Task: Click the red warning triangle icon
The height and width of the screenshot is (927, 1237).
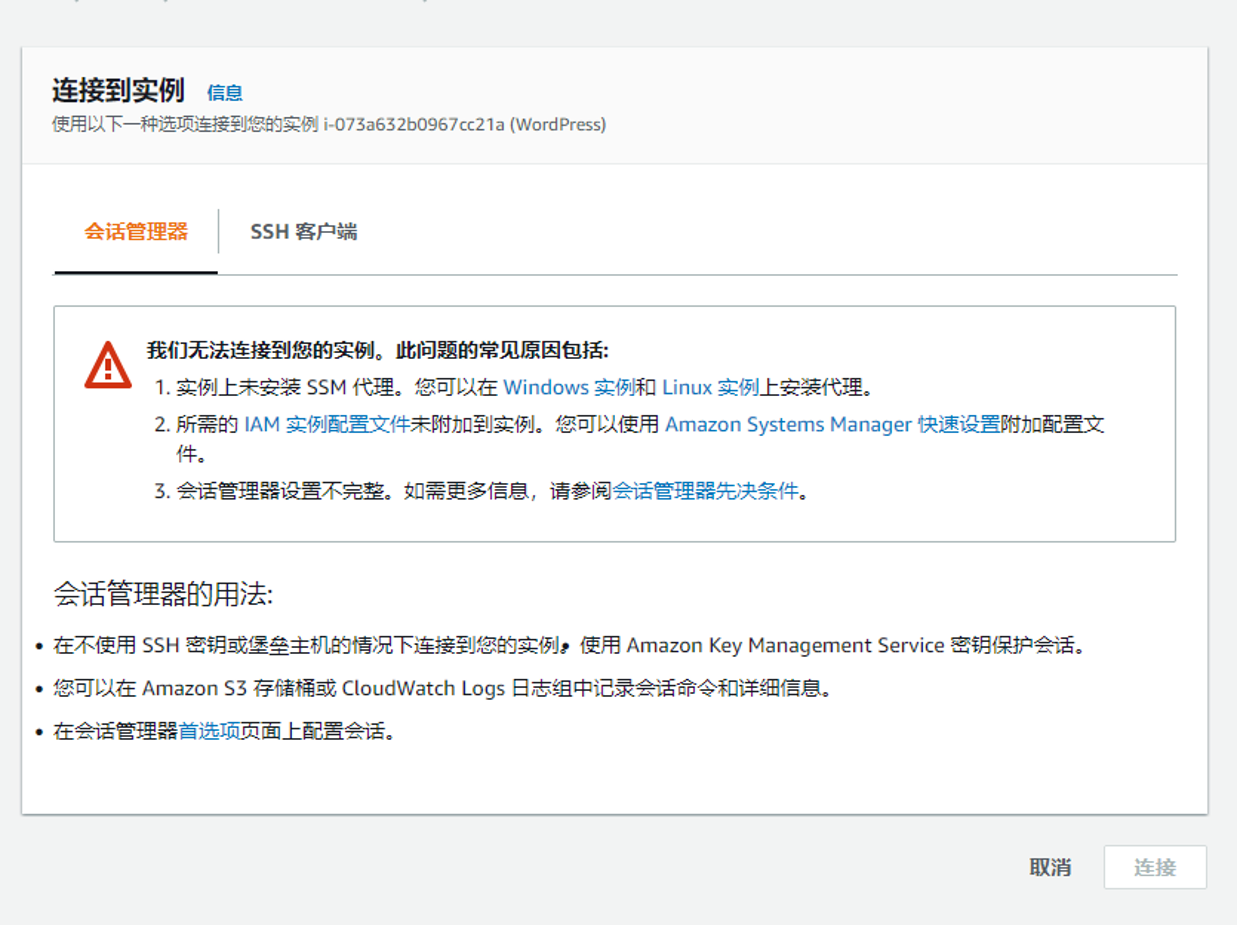Action: pos(108,365)
